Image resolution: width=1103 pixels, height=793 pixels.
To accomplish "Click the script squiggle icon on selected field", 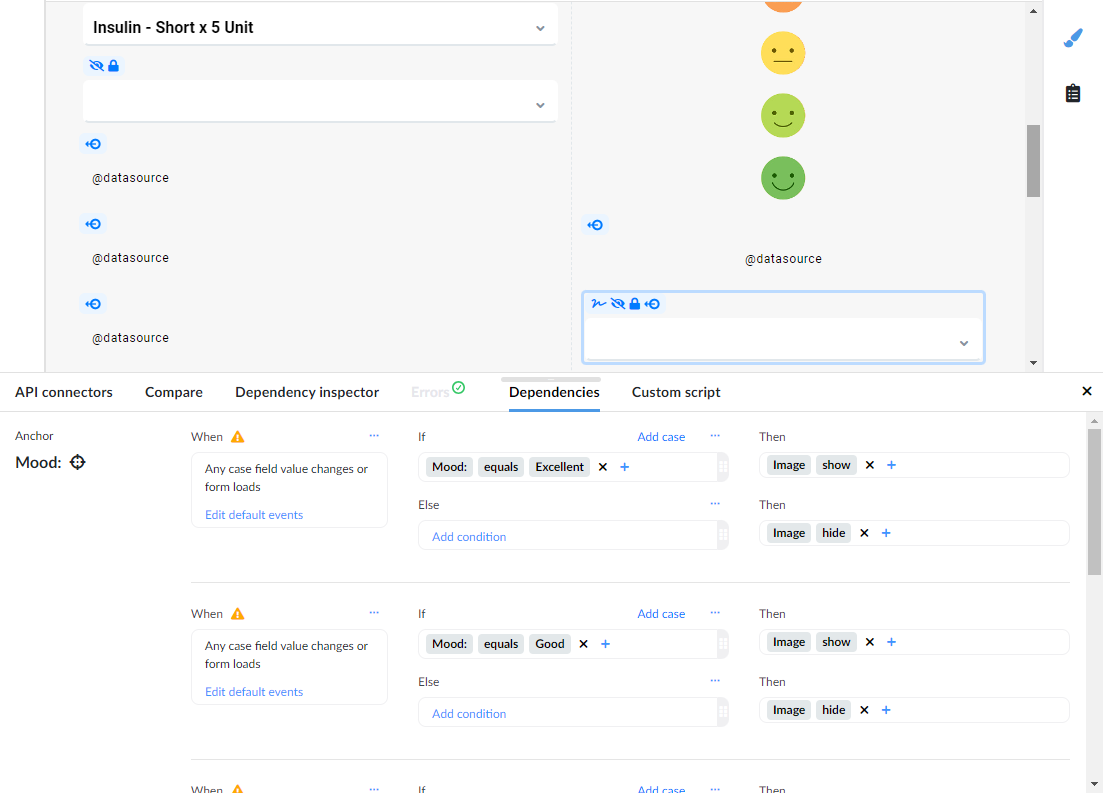I will (599, 304).
